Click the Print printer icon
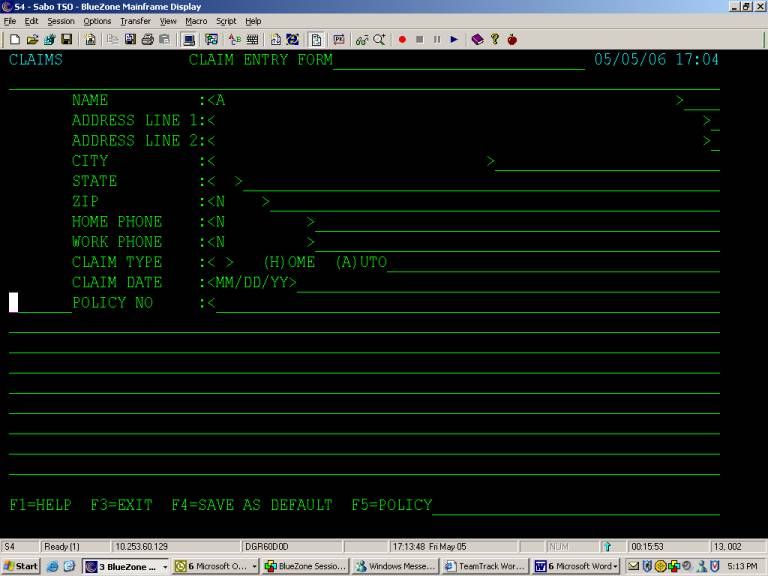Screen dimensions: 768x576 coord(147,40)
